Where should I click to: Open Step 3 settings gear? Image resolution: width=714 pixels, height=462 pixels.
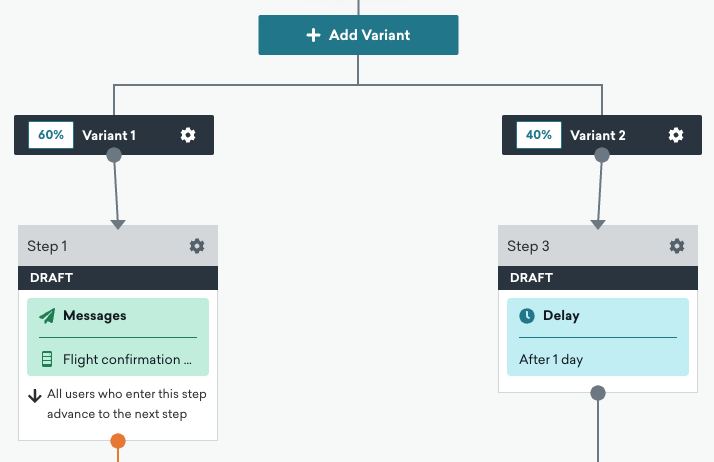pos(677,246)
